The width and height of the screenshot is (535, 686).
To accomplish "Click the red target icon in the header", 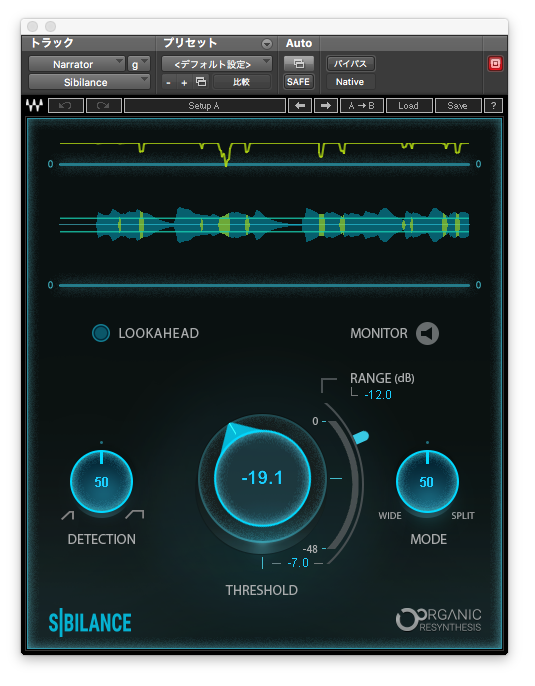I will (495, 63).
